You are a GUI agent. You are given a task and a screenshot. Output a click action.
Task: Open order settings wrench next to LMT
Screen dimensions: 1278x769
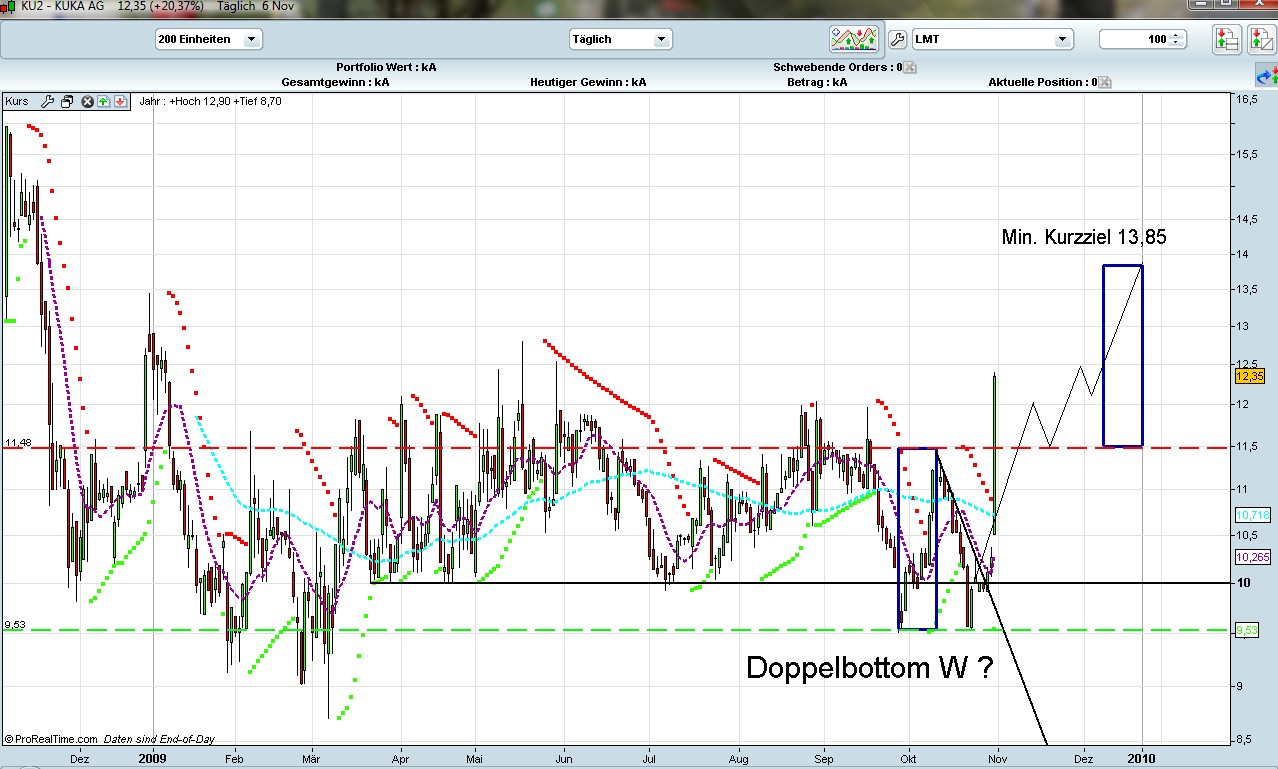(896, 40)
